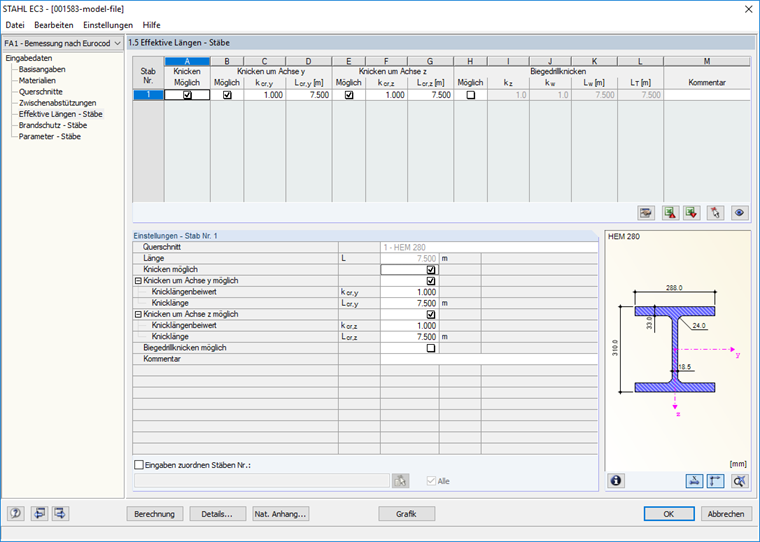Click the Details... button
This screenshot has height=542, width=760.
[217, 514]
